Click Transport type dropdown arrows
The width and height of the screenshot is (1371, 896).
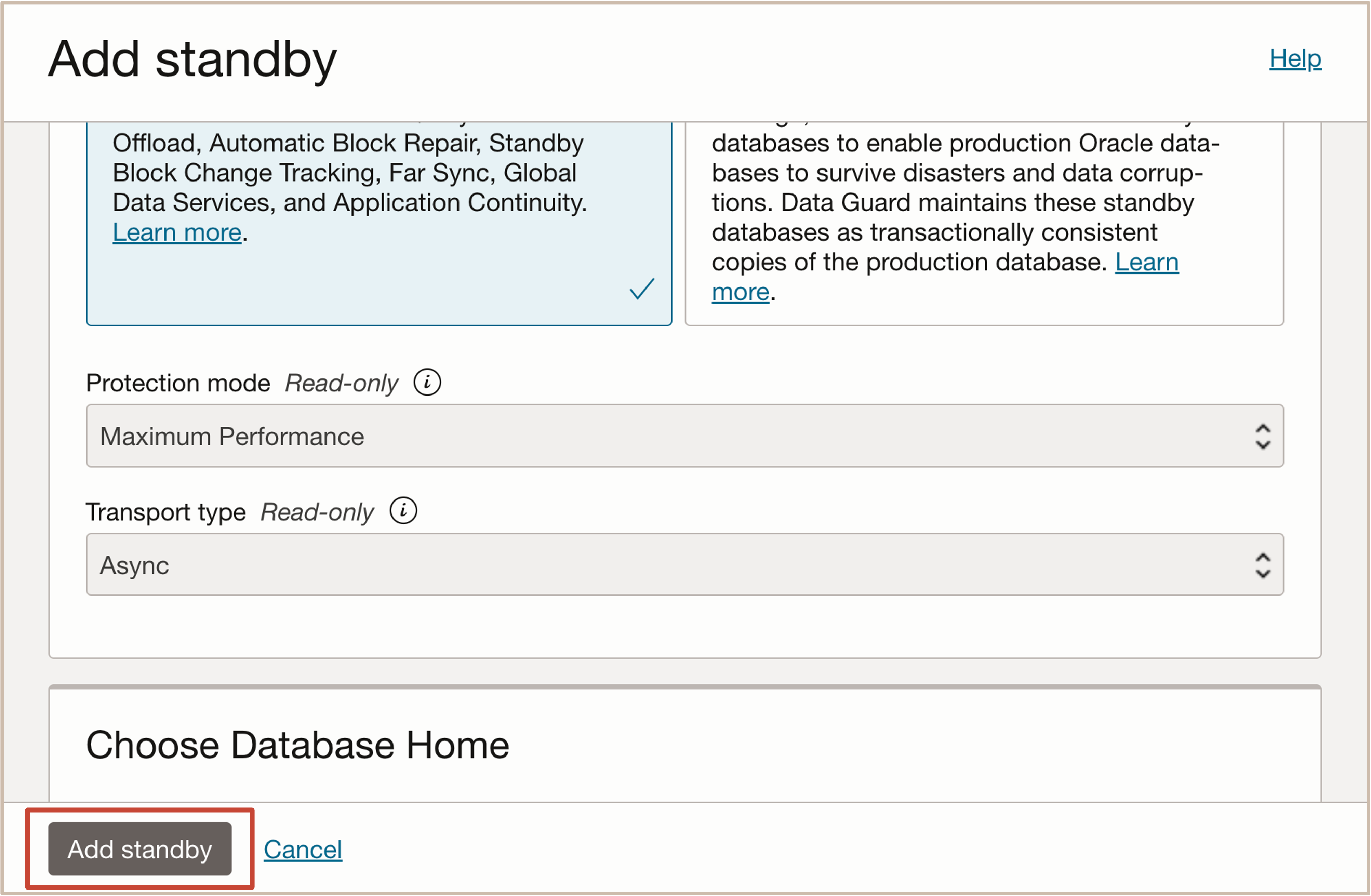[x=1262, y=565]
